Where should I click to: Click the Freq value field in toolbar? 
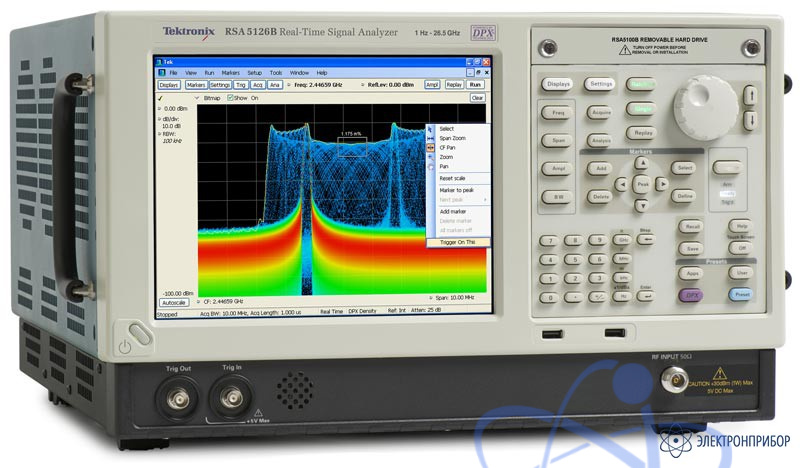pyautogui.click(x=319, y=85)
